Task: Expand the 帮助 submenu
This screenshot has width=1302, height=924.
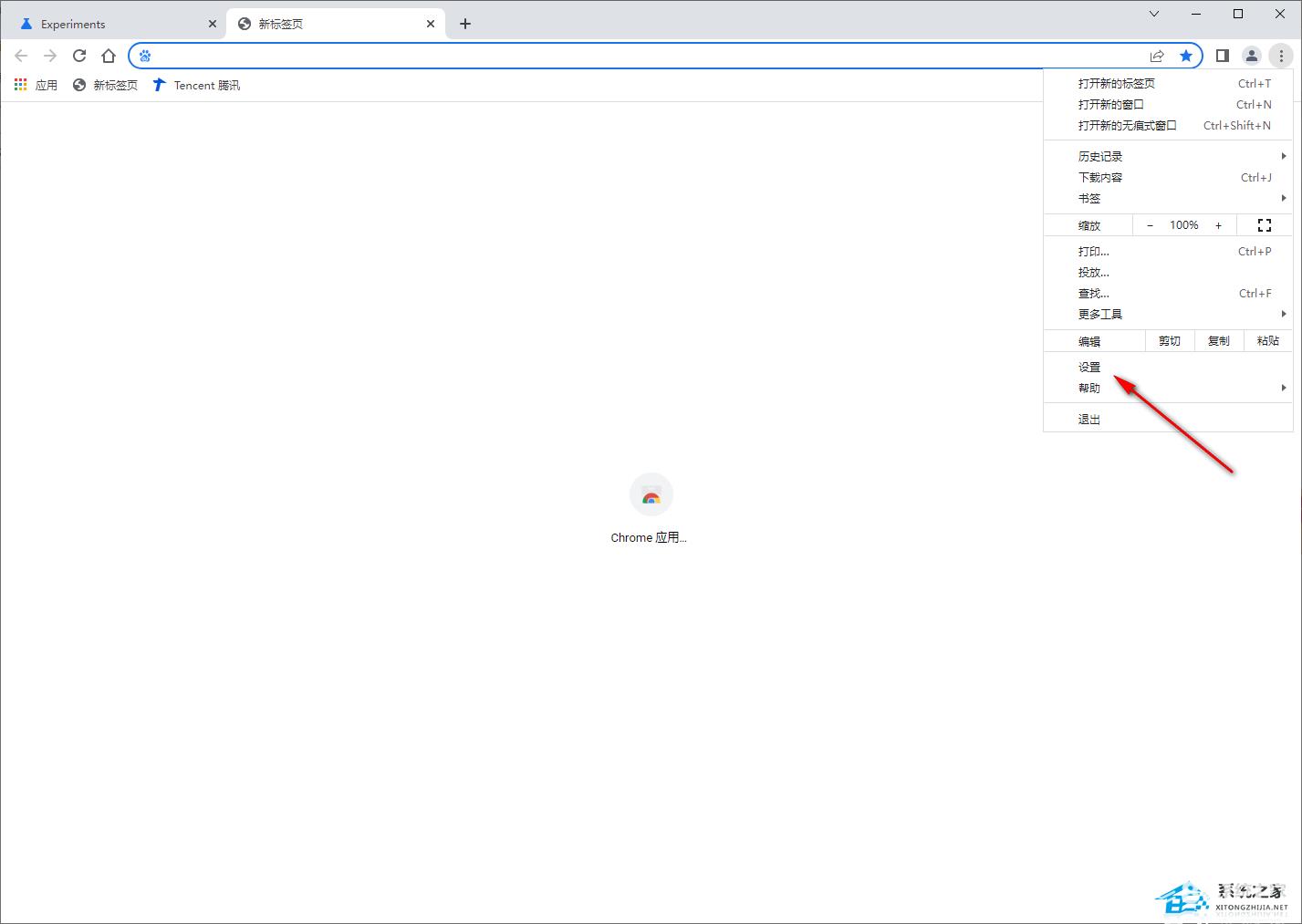Action: point(1168,388)
